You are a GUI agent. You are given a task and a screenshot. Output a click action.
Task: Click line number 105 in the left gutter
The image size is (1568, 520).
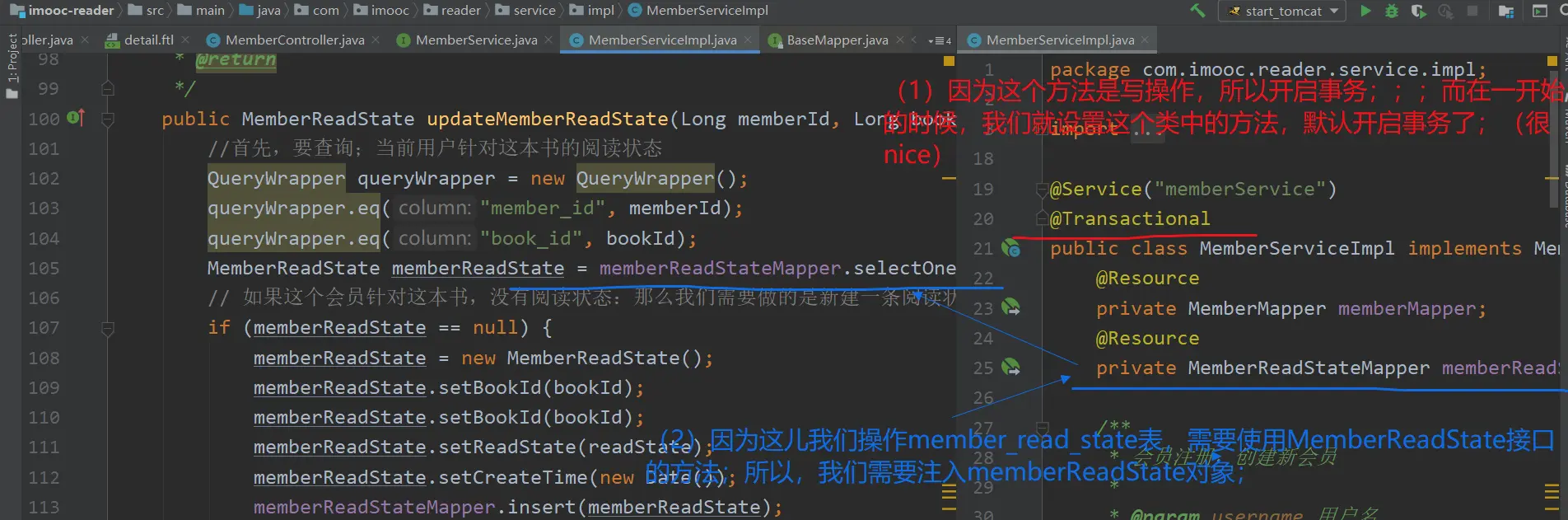coord(44,268)
